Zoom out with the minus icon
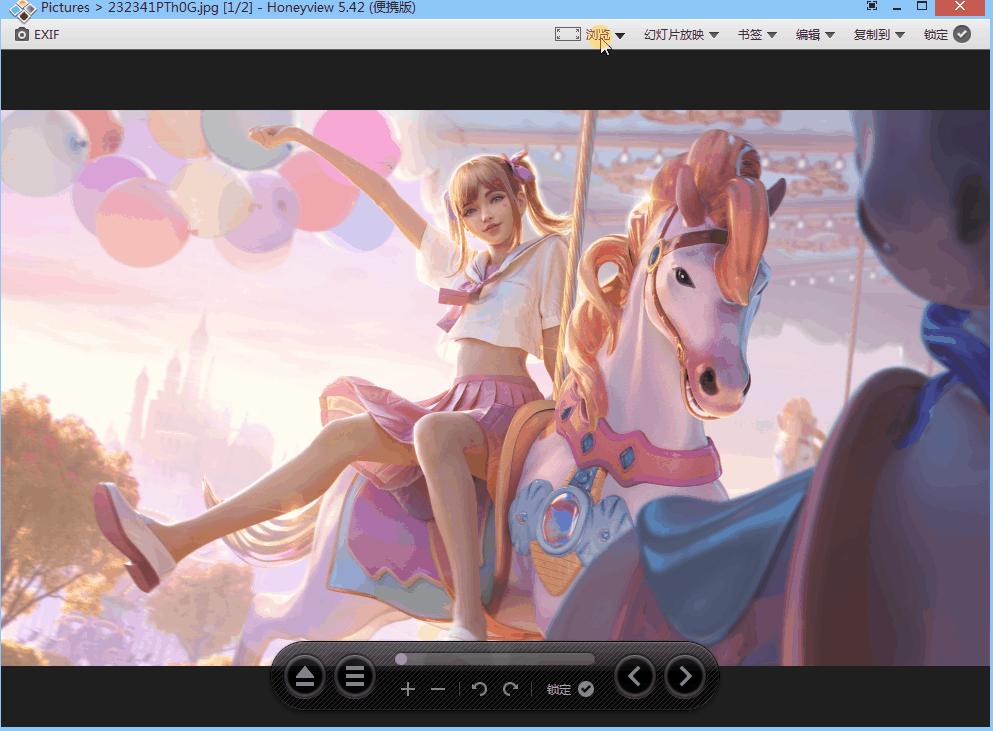 (437, 689)
